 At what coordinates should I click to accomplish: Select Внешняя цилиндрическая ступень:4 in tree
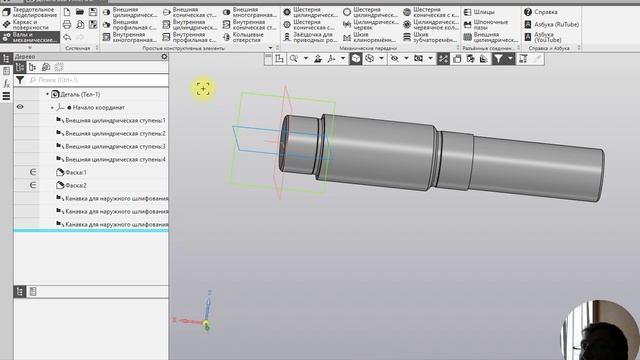coord(111,159)
